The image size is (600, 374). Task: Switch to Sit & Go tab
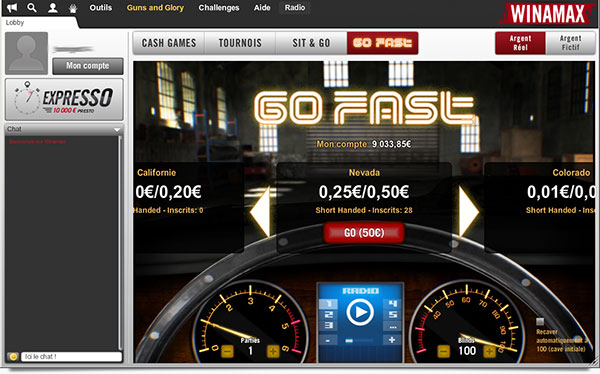click(x=311, y=43)
